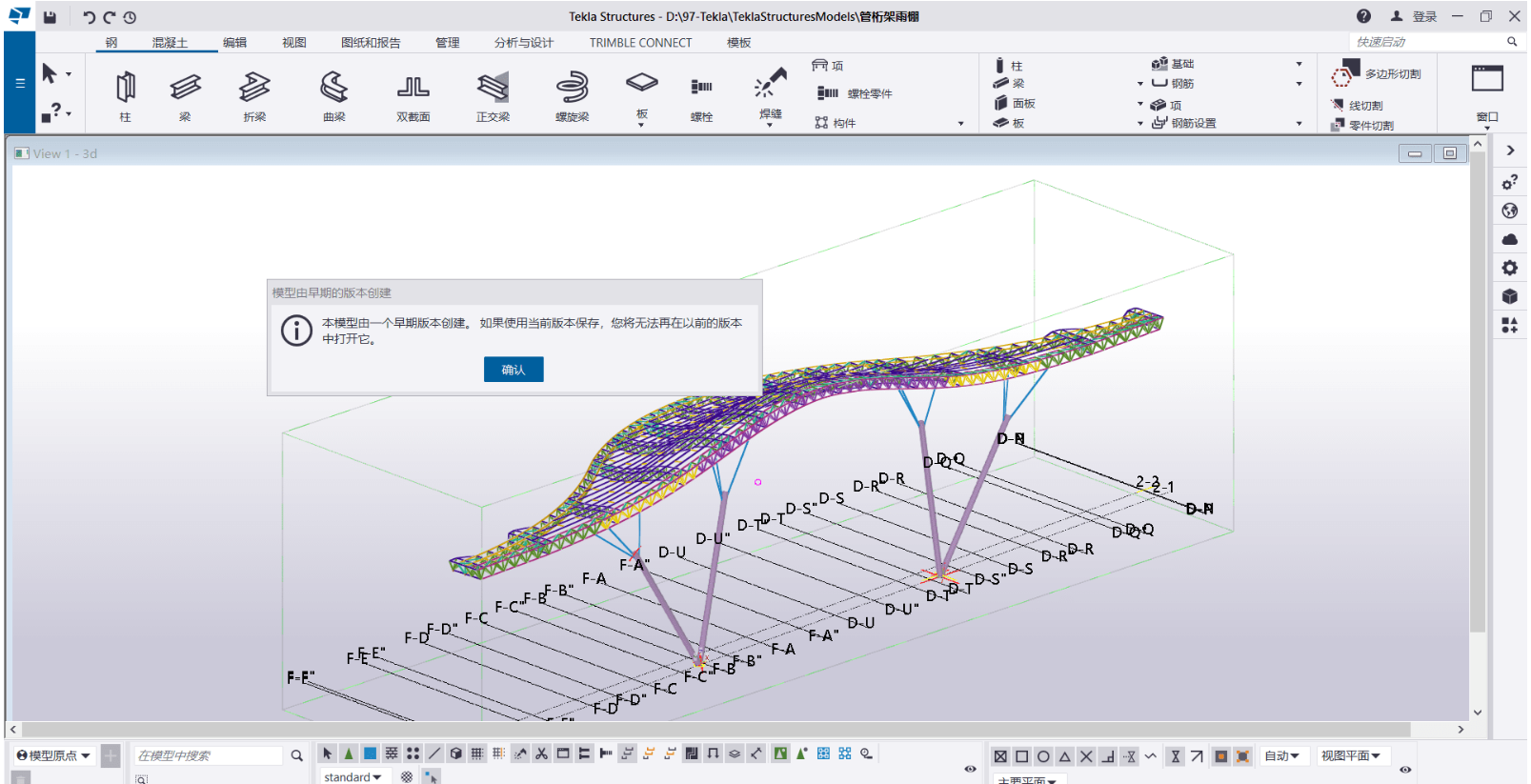This screenshot has width=1531, height=784.
Task: Expand the 构件 group dropdown arrow
Action: [x=960, y=123]
